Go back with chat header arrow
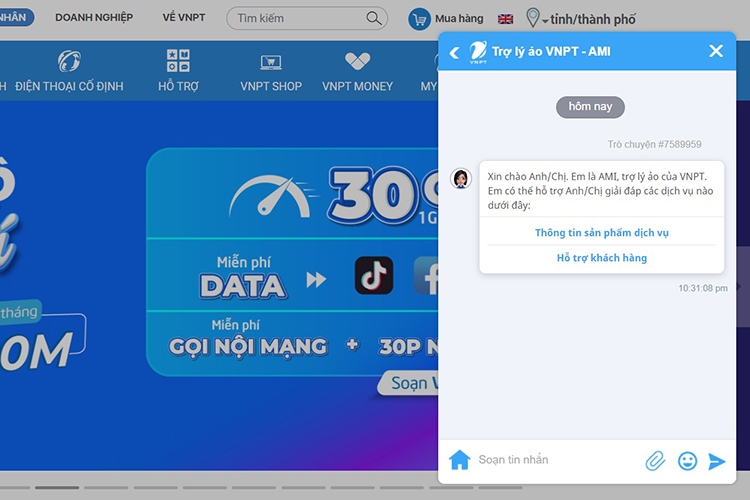Viewport: 750px width, 500px height. point(454,52)
